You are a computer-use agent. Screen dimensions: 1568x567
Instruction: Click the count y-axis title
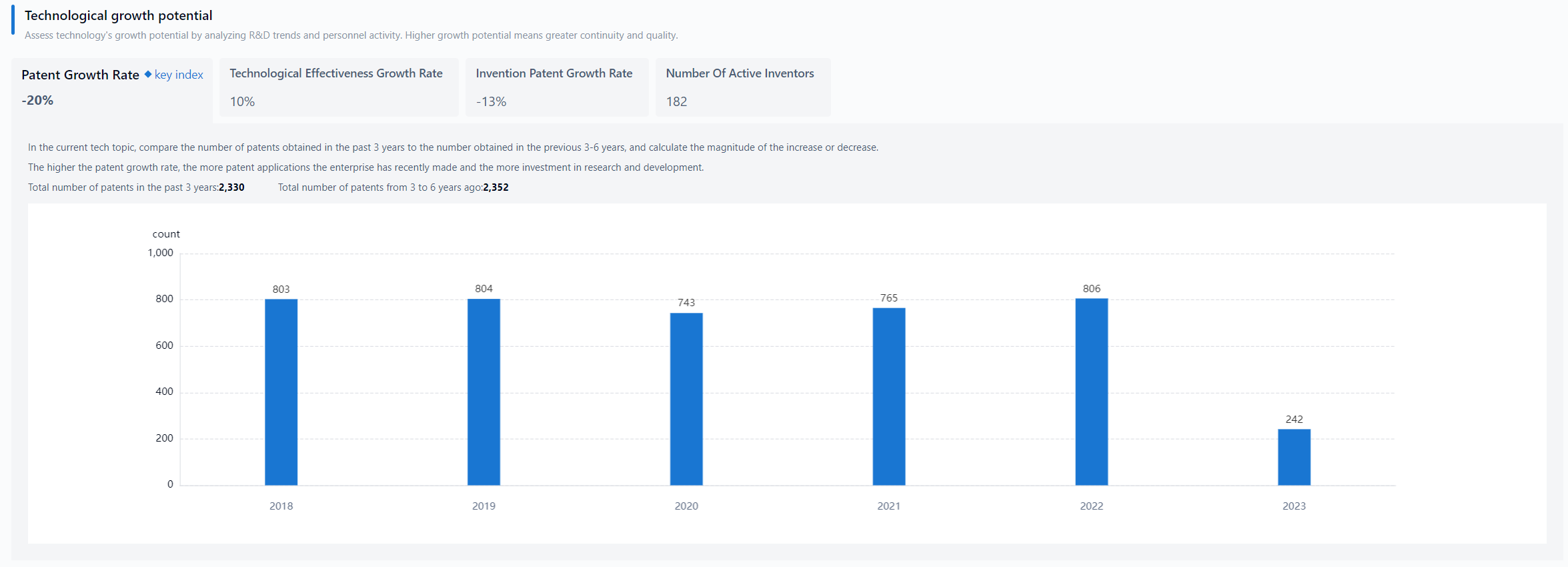[x=166, y=234]
